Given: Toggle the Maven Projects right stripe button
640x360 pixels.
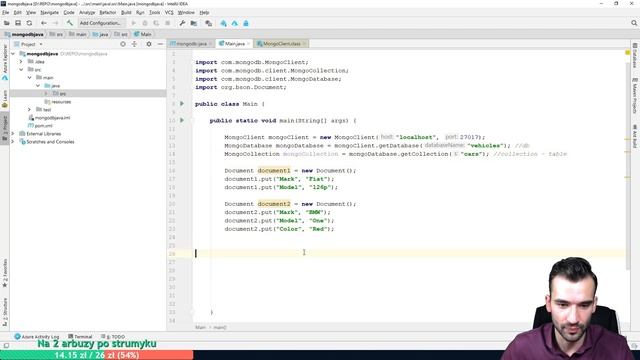Looking at the screenshot, I should (x=635, y=96).
